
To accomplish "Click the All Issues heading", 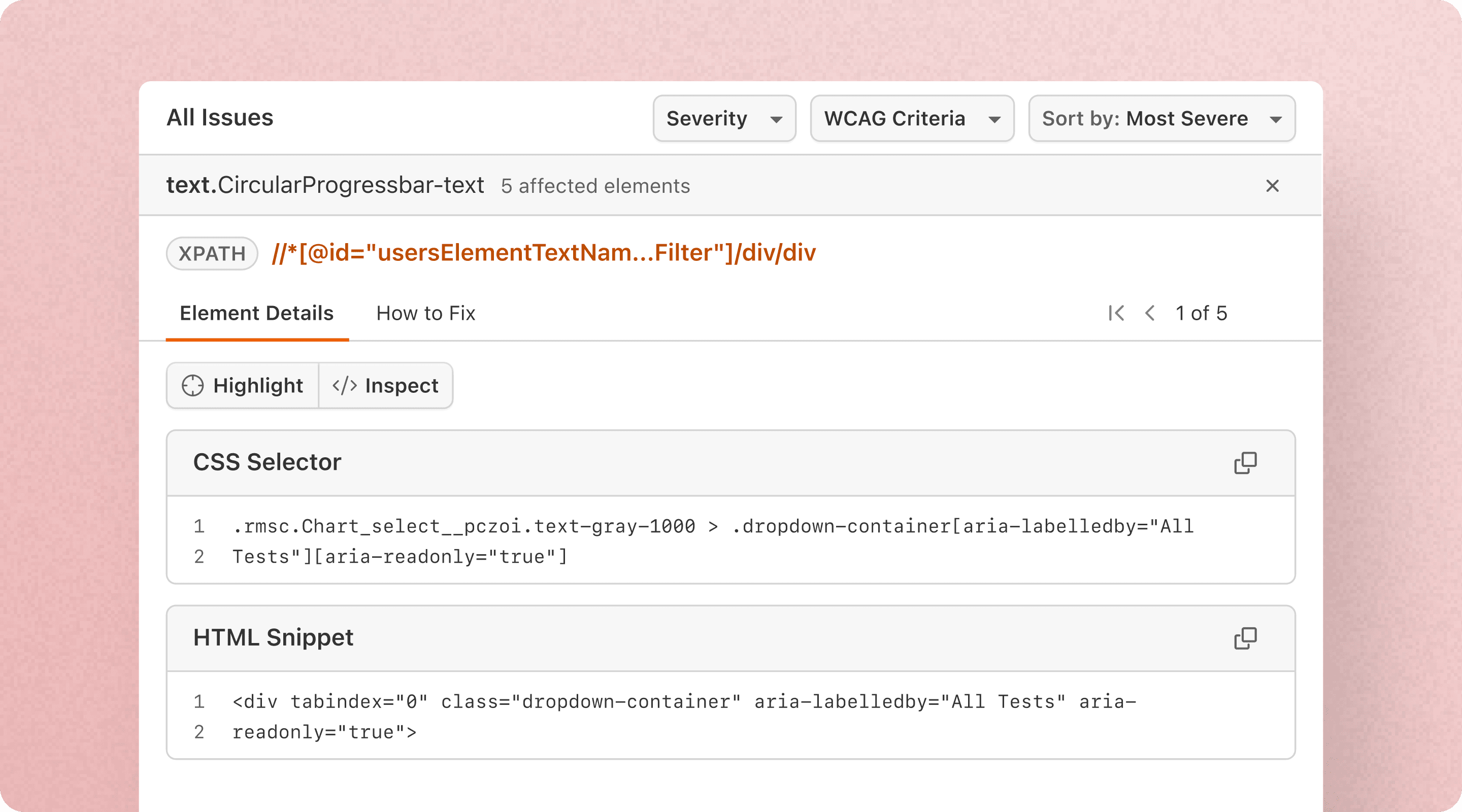I will (220, 117).
